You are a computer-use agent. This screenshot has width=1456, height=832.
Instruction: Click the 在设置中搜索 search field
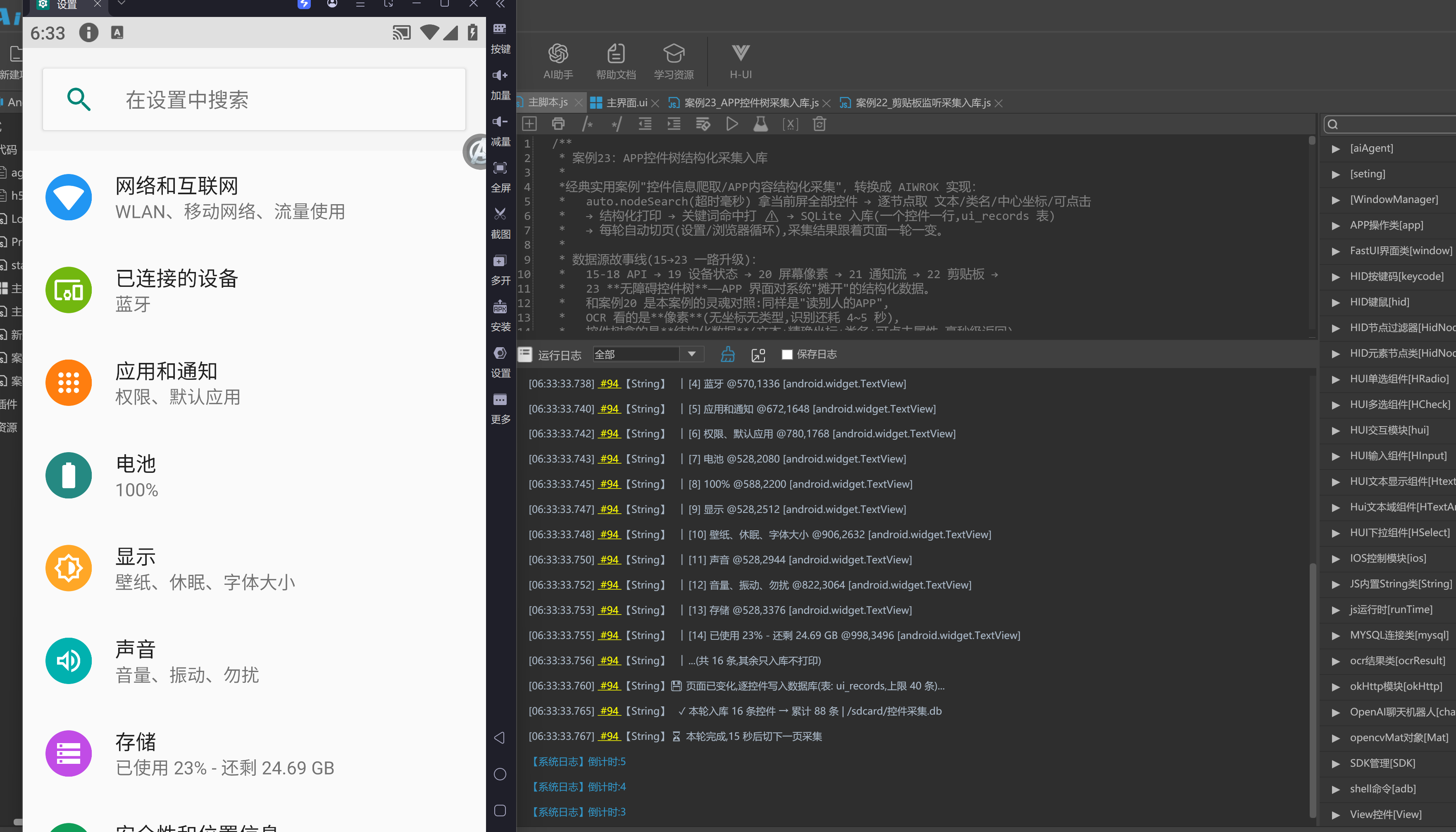(254, 100)
